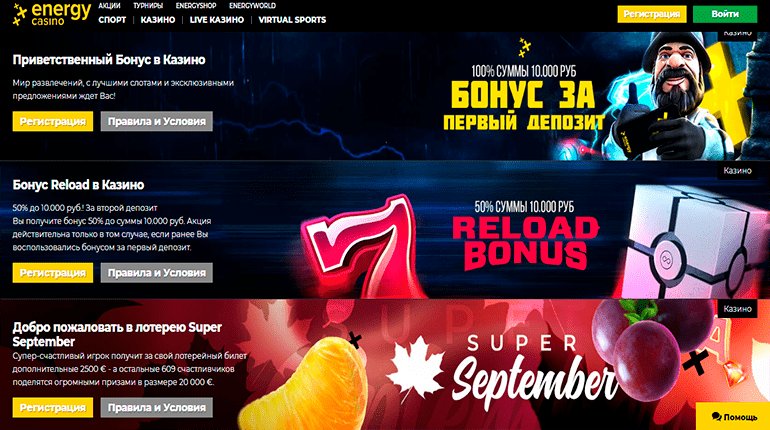
Task: Register under Бонус Reload в Казино
Action: (53, 272)
